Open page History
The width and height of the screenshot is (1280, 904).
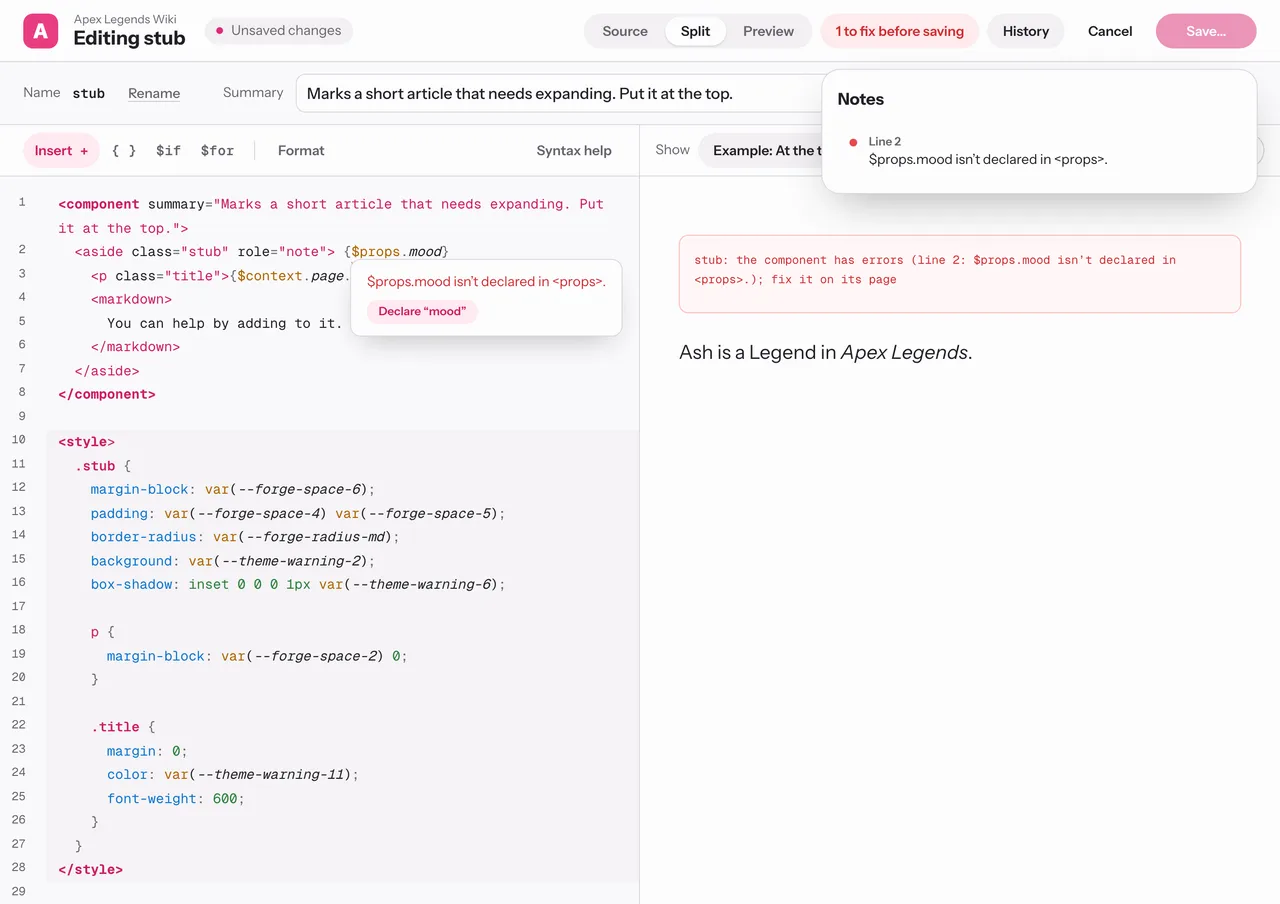[1026, 31]
